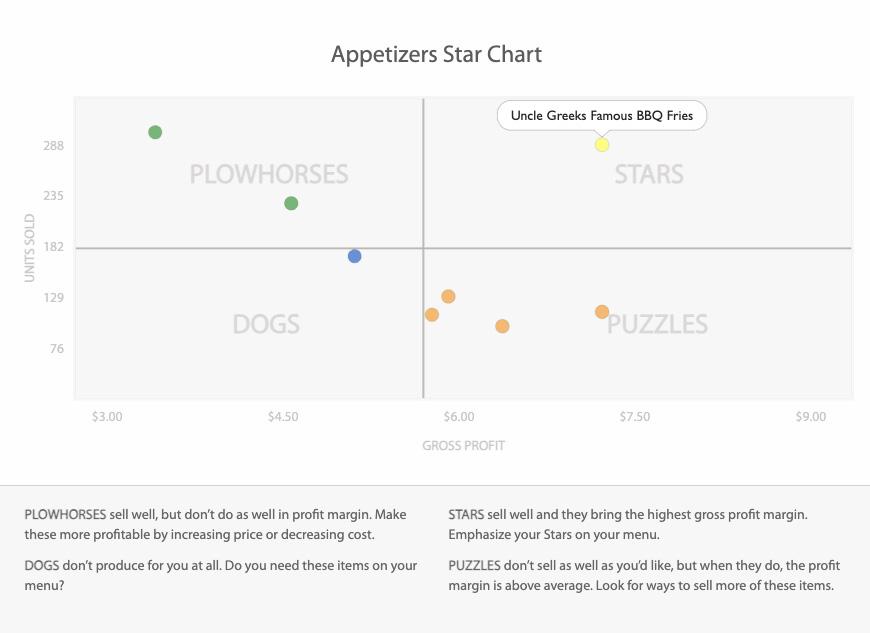This screenshot has height=633, width=870.
Task: Click the Uncle Greeks Famous BBQ Fries tooltip
Action: (601, 116)
